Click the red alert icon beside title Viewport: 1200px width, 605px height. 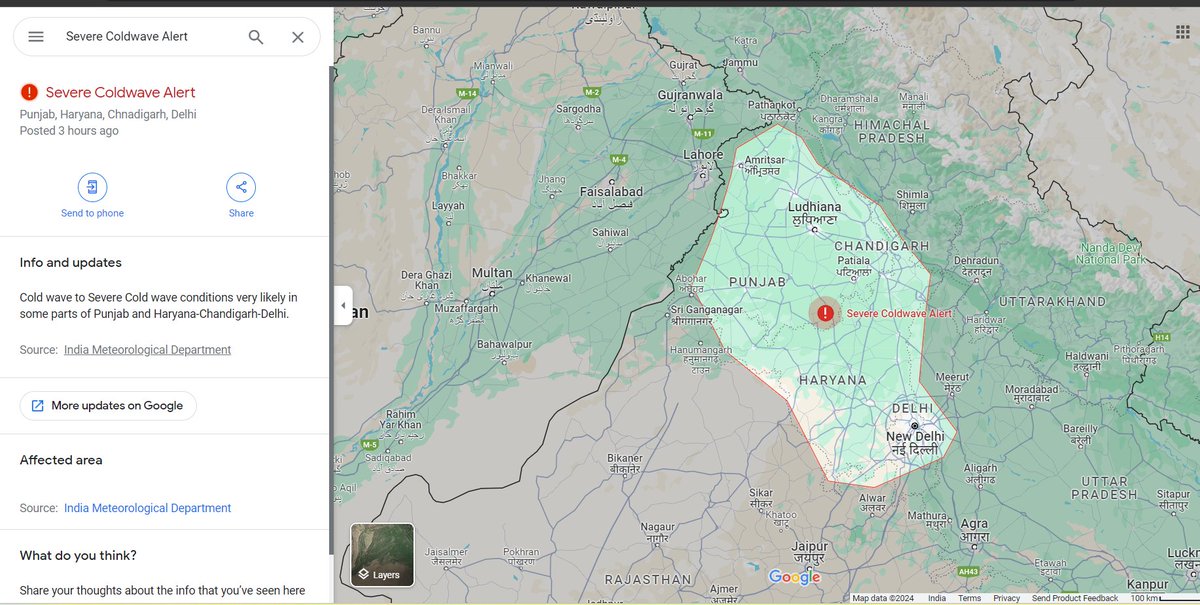(29, 92)
